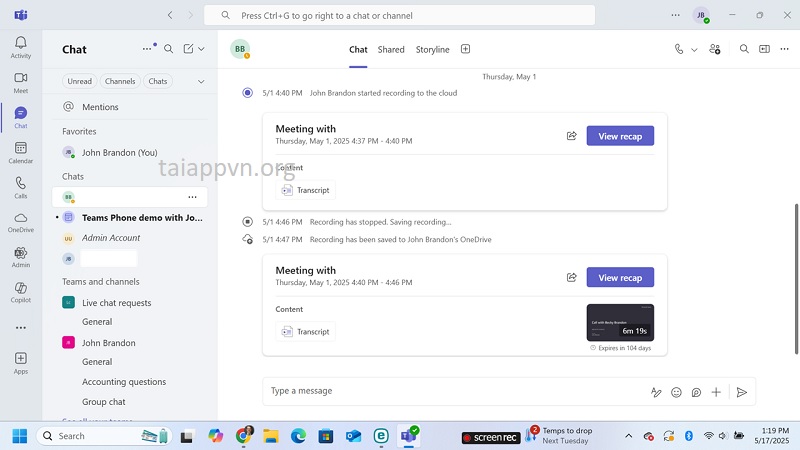This screenshot has width=800, height=450.
Task: Open the Apps store in the sidebar
Action: [20, 363]
